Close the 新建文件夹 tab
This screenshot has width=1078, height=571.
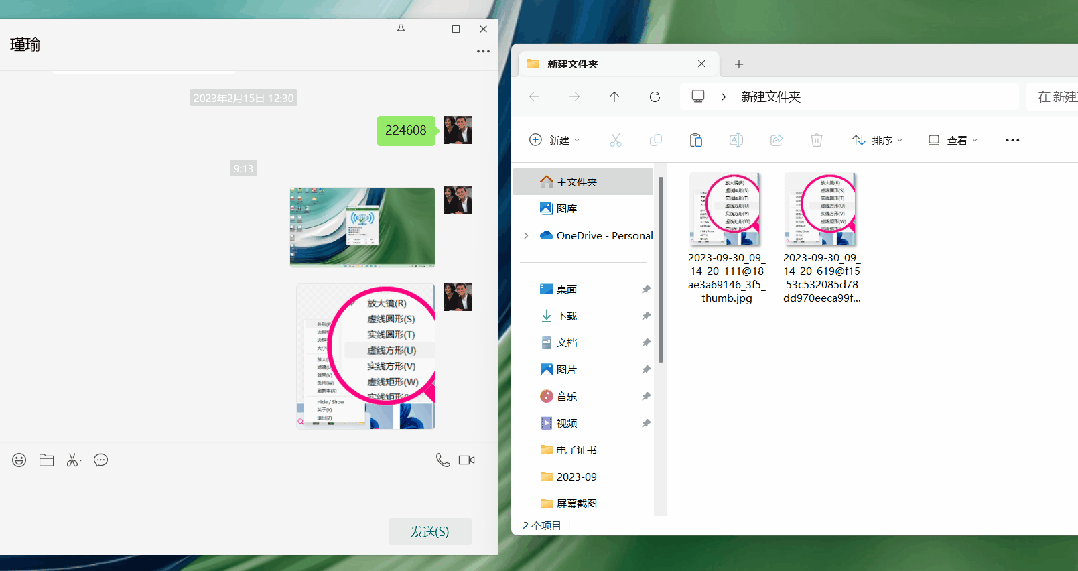(701, 63)
